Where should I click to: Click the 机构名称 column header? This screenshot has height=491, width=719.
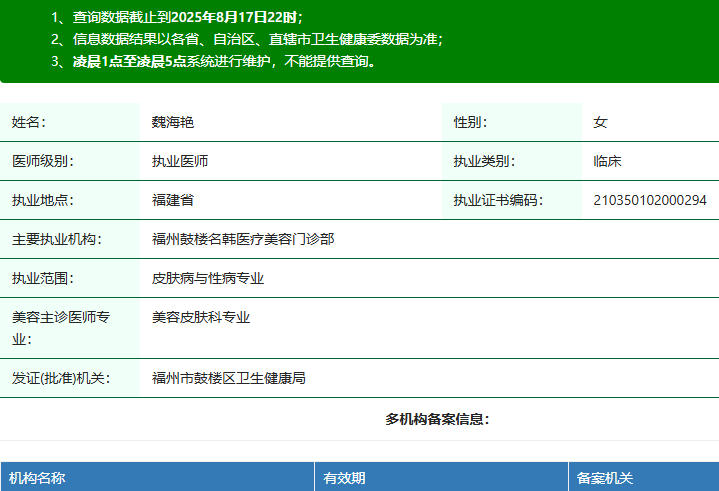pyautogui.click(x=37, y=479)
